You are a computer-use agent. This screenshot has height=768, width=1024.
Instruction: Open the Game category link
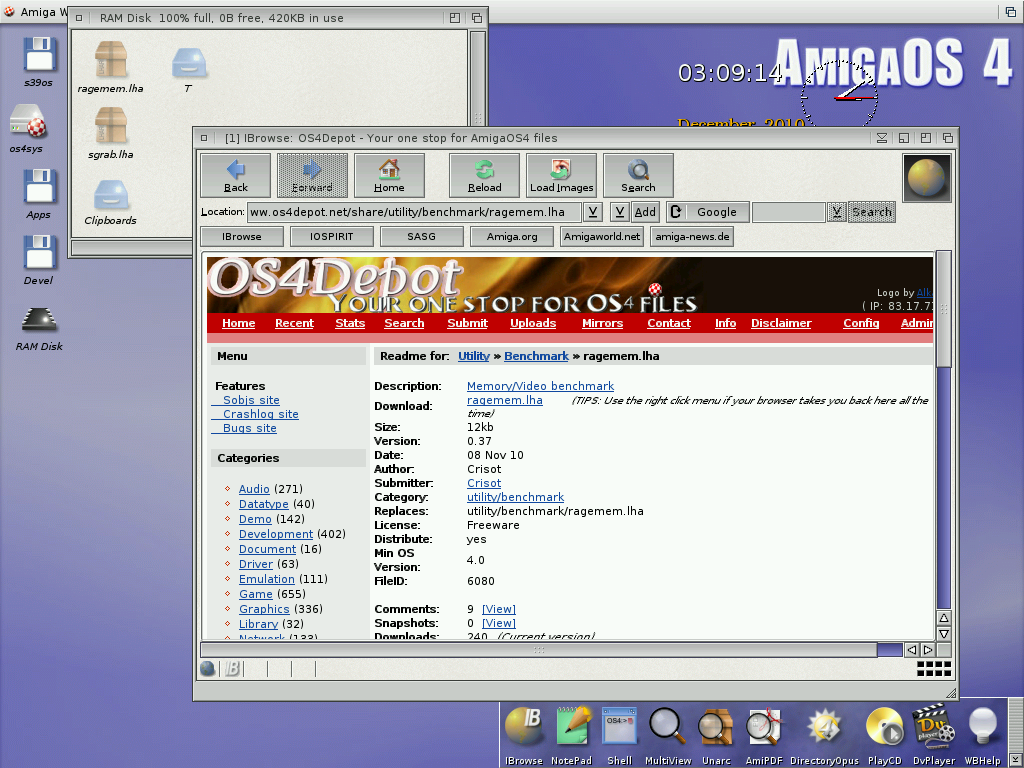point(256,594)
